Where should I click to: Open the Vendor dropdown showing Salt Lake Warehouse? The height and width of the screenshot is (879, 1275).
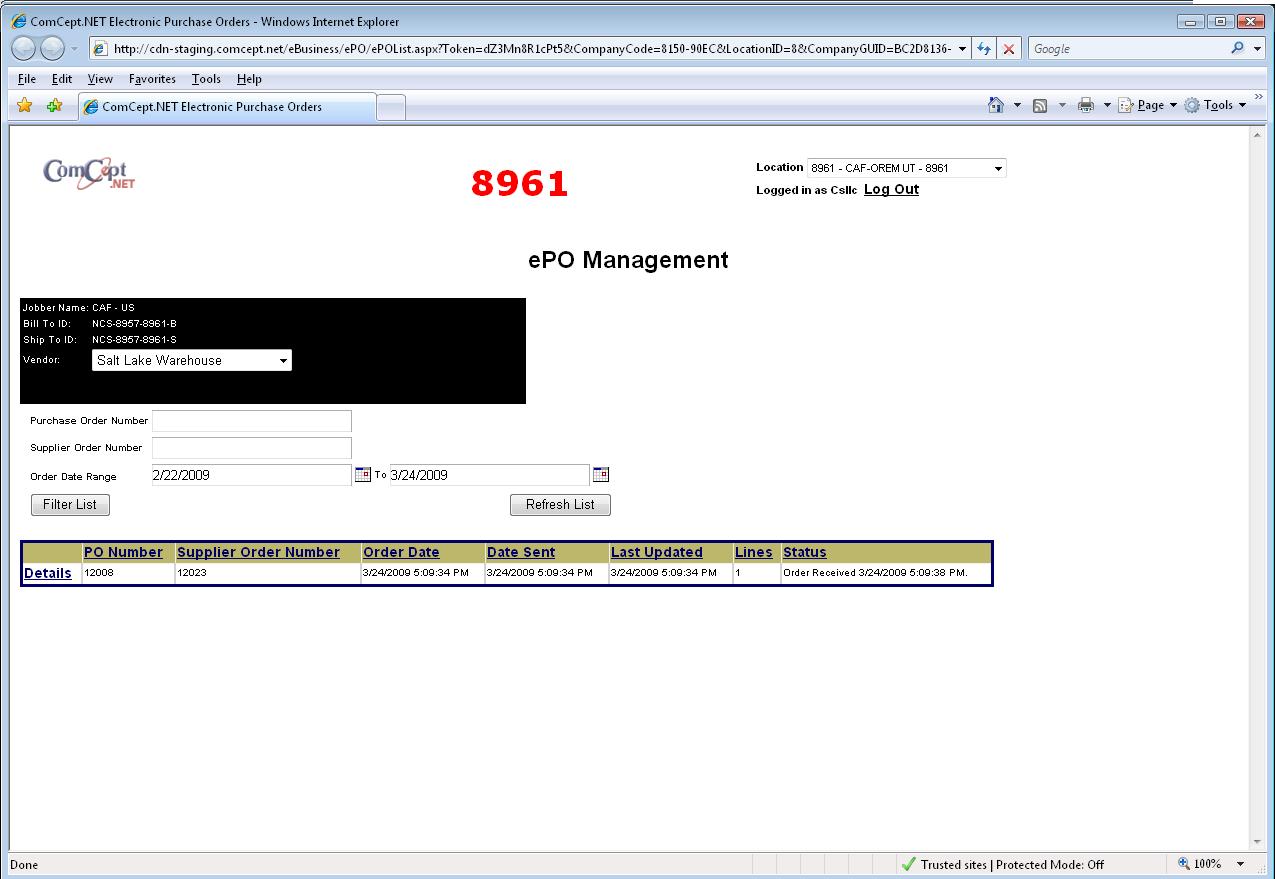[283, 361]
